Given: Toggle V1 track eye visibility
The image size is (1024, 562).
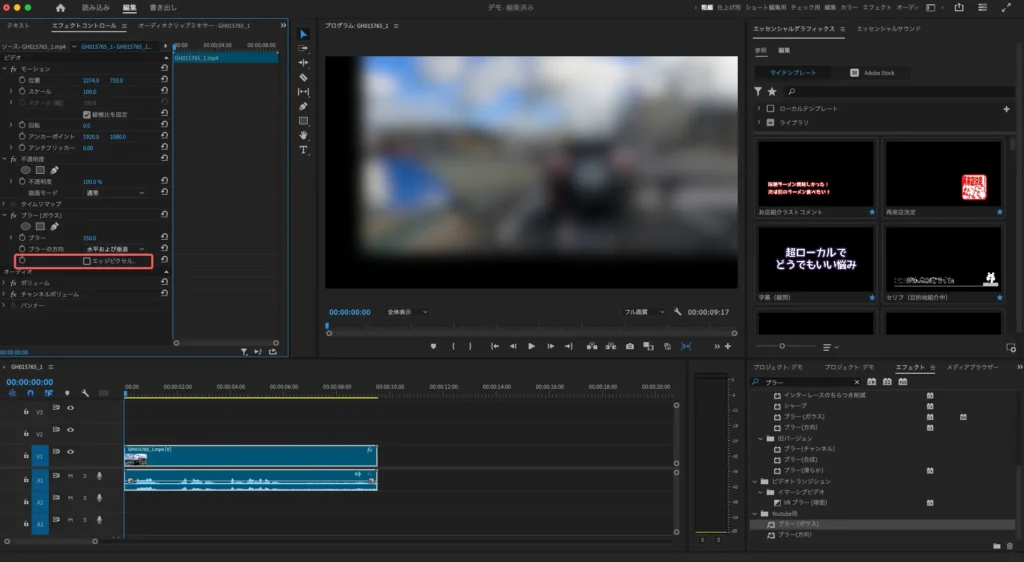Looking at the screenshot, I should (70, 452).
